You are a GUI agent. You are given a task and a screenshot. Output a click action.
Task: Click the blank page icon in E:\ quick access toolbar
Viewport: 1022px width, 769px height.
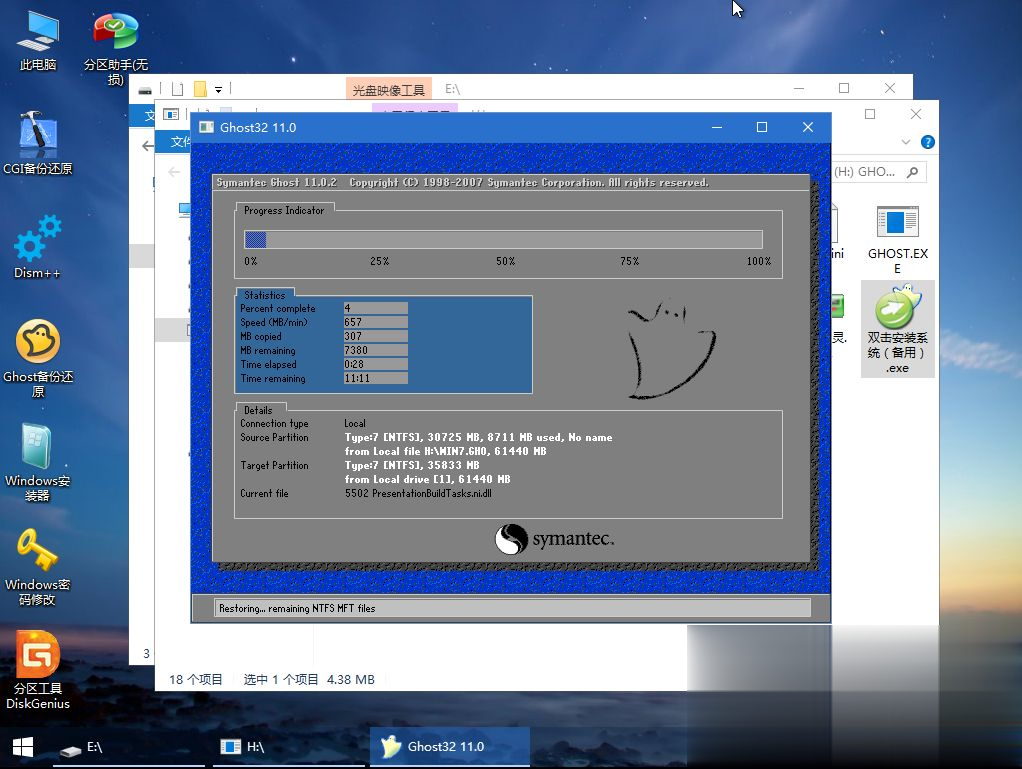177,89
